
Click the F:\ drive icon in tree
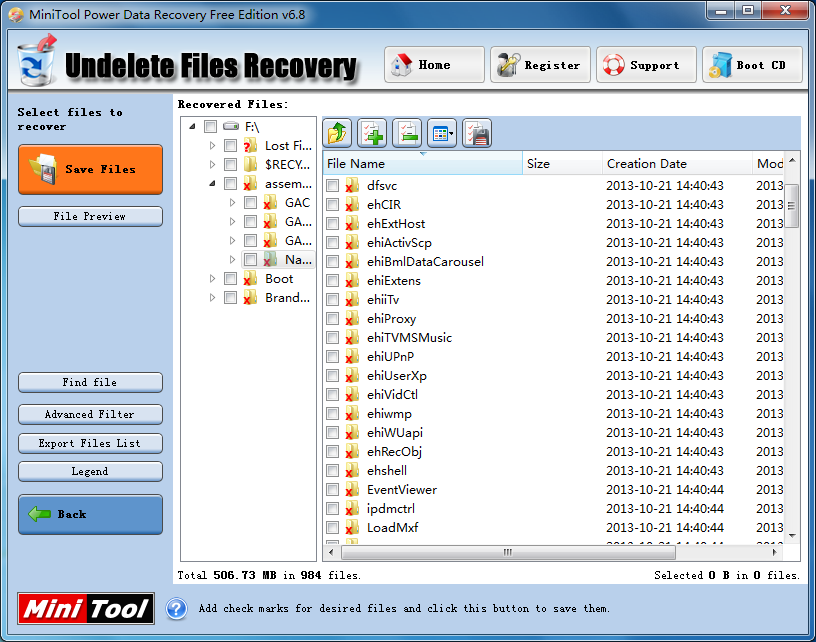pos(231,126)
